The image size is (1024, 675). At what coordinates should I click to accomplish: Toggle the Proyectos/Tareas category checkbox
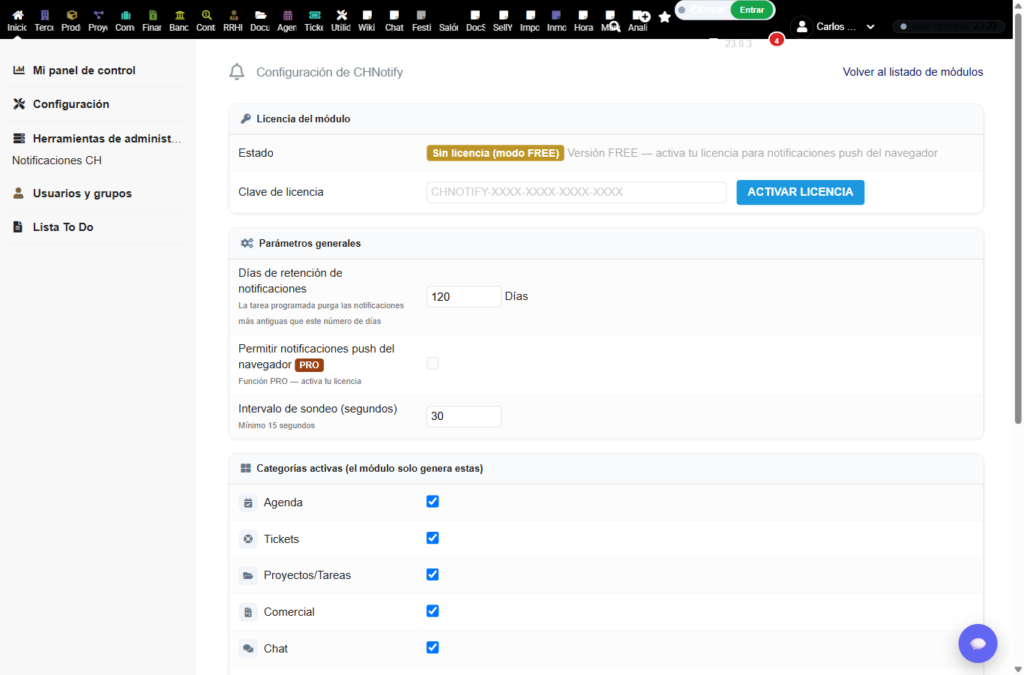point(432,574)
